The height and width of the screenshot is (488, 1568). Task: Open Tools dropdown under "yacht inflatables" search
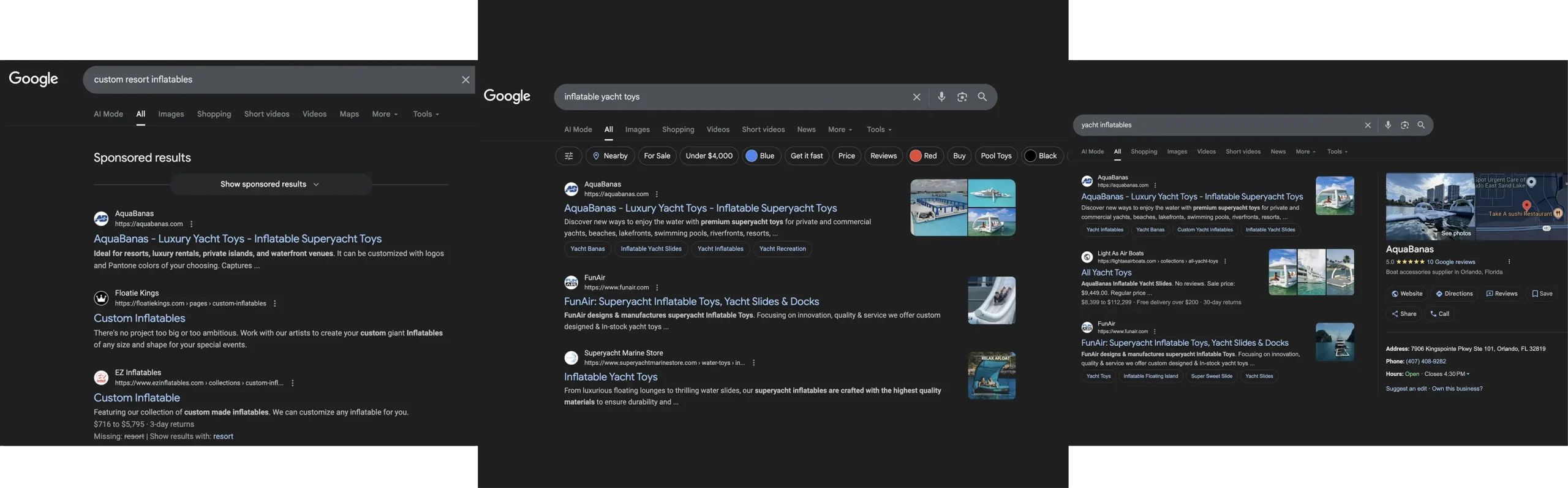(1337, 151)
